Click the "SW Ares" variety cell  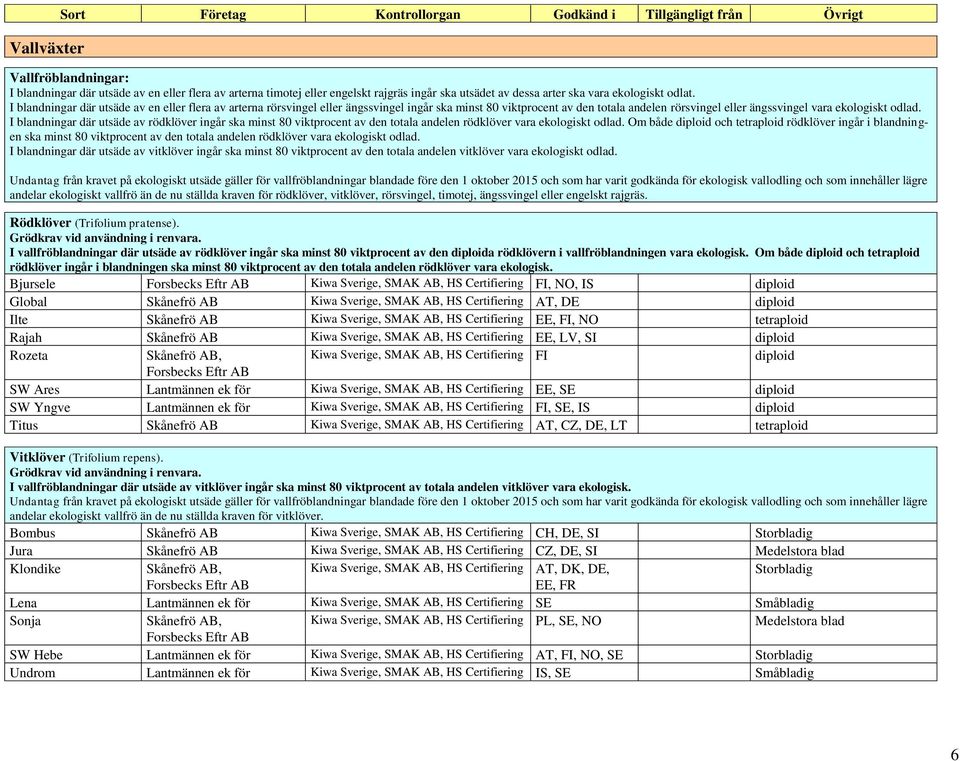[x=73, y=389]
